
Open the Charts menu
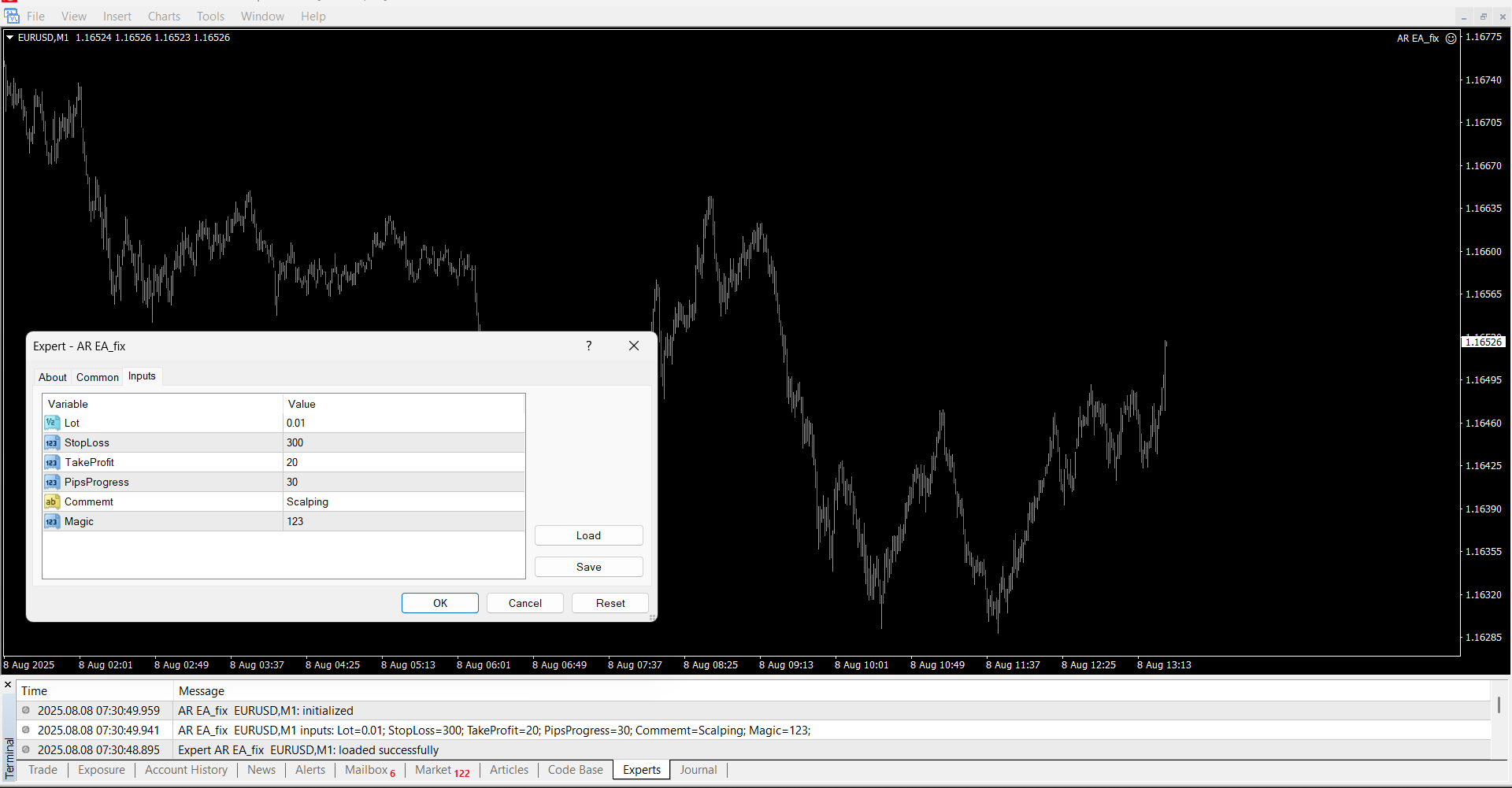(x=164, y=16)
